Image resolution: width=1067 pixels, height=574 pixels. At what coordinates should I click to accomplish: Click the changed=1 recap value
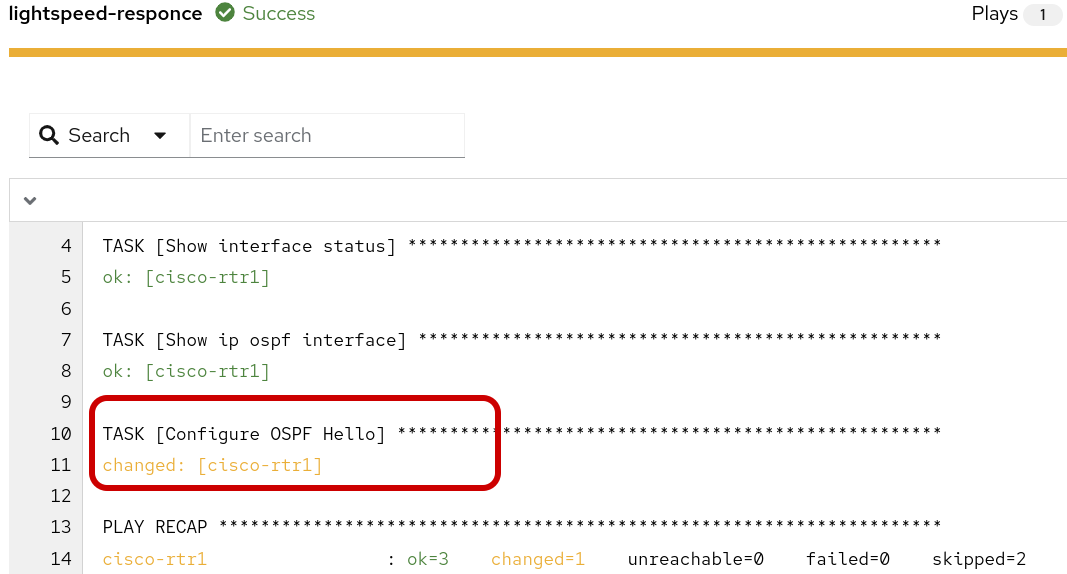click(537, 559)
